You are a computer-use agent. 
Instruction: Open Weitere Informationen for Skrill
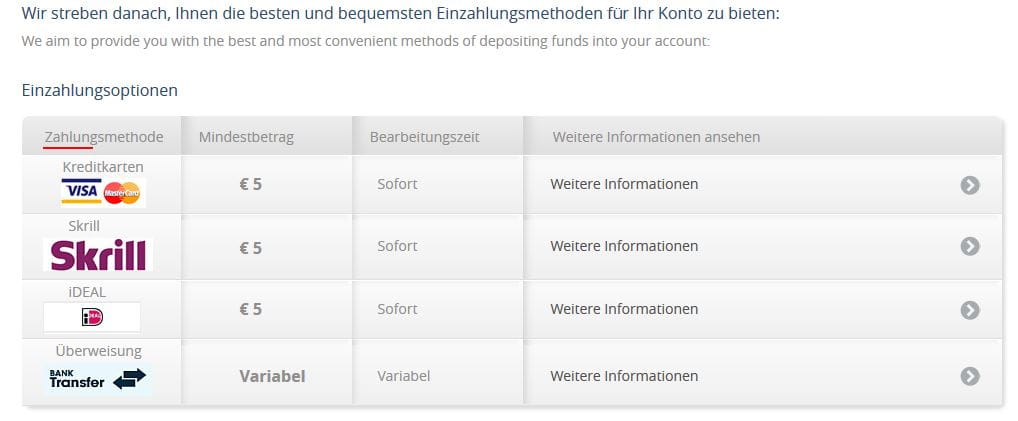point(624,246)
